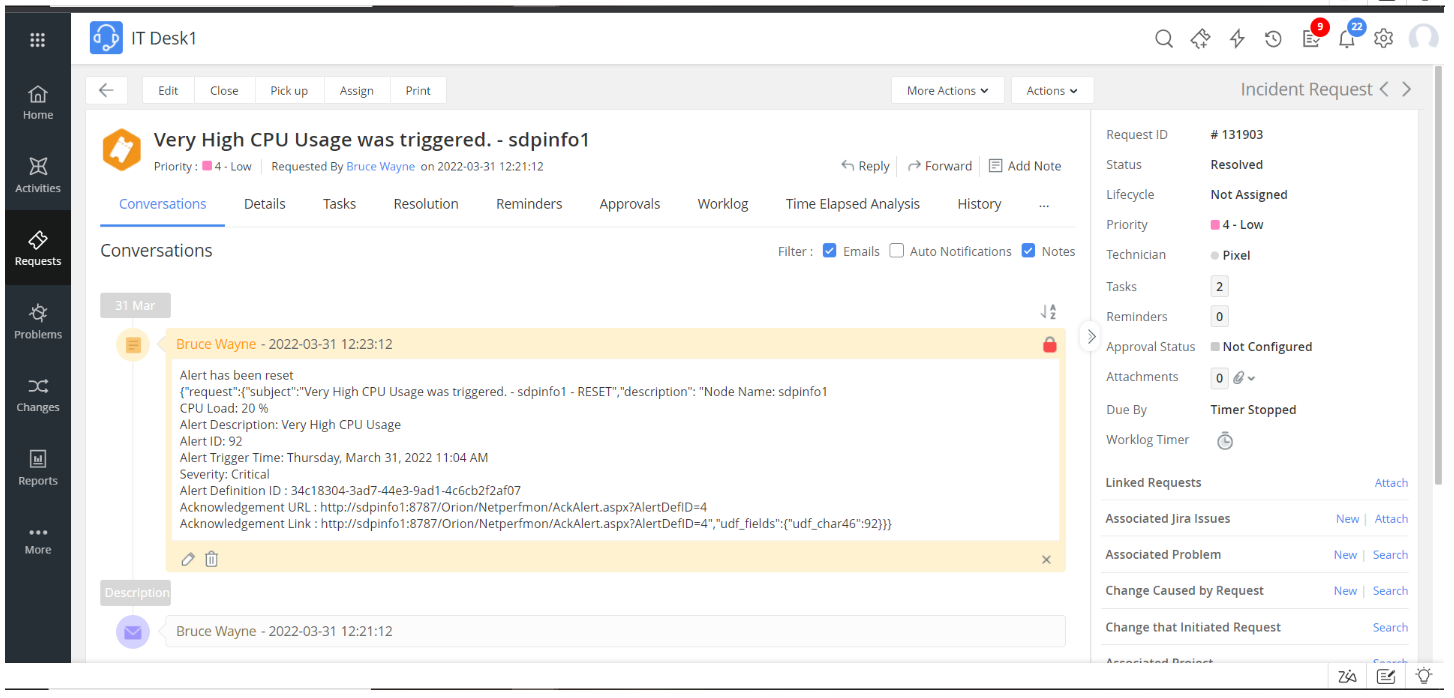Click the back arrow button
The image size is (1454, 698).
(x=106, y=90)
